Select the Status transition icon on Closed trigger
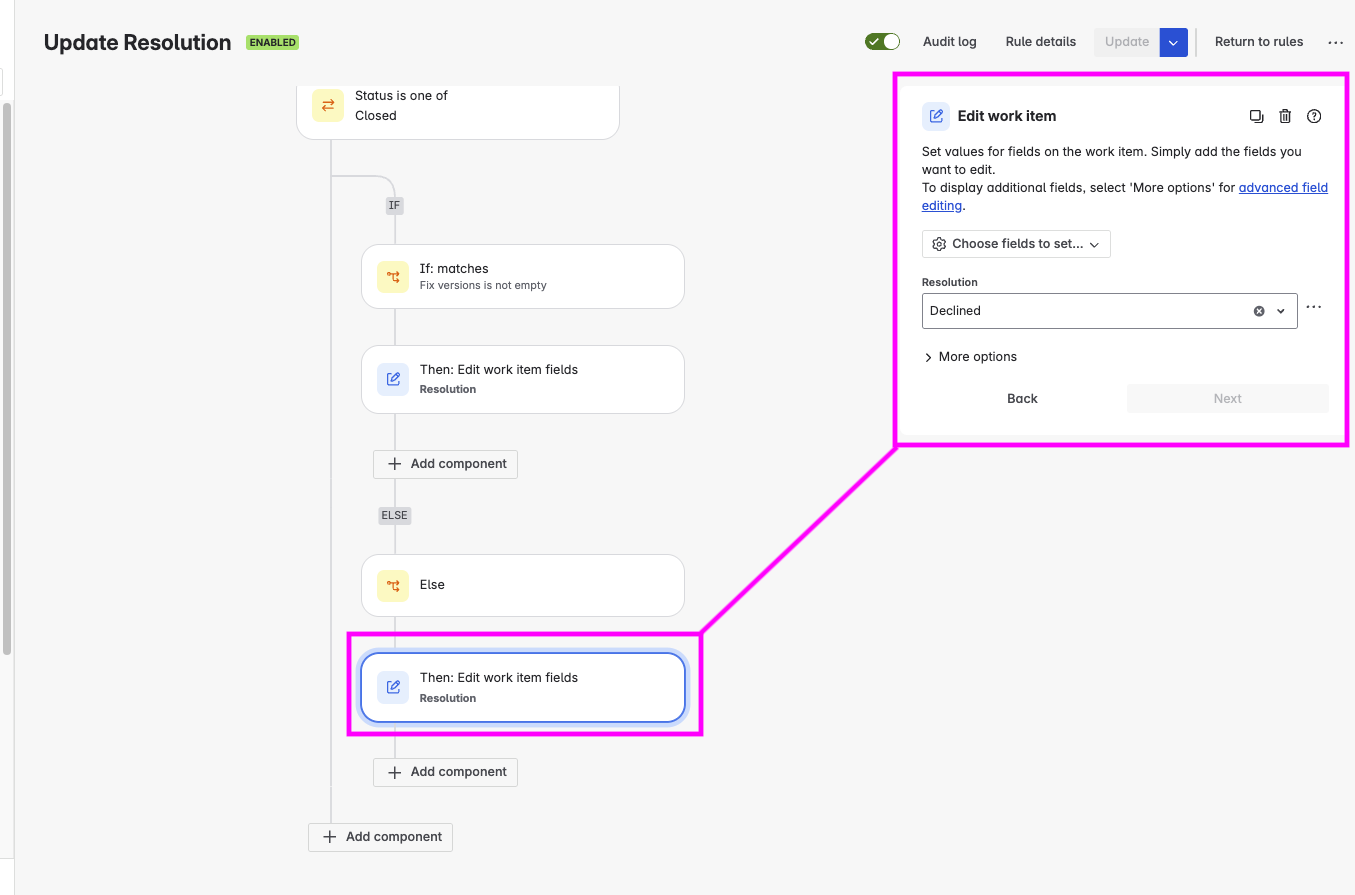This screenshot has width=1355, height=895. tap(328, 105)
